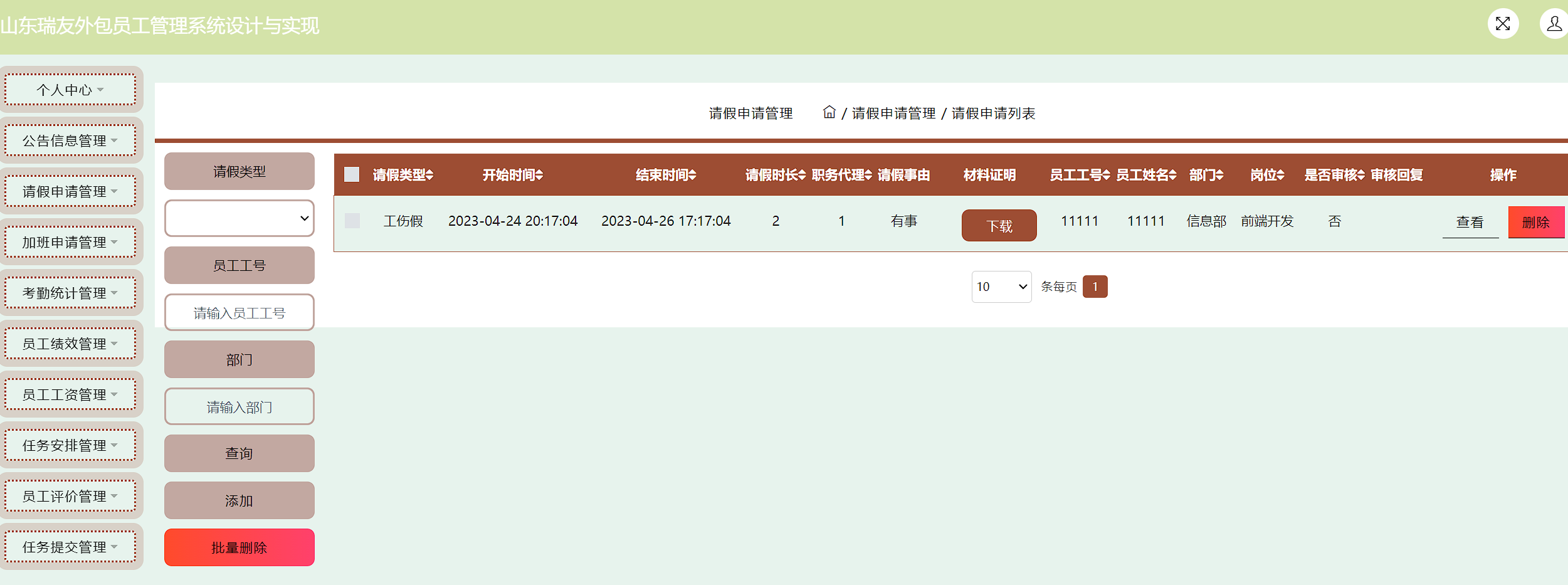Sort by 请假类型 column
This screenshot has width=1568, height=585.
[x=403, y=175]
